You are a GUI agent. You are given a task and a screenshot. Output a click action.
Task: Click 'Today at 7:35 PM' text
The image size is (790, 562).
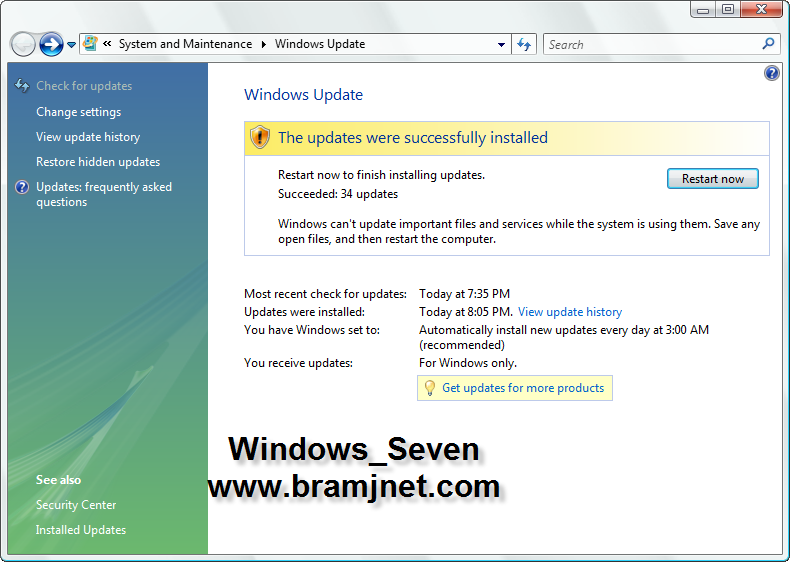(x=465, y=294)
